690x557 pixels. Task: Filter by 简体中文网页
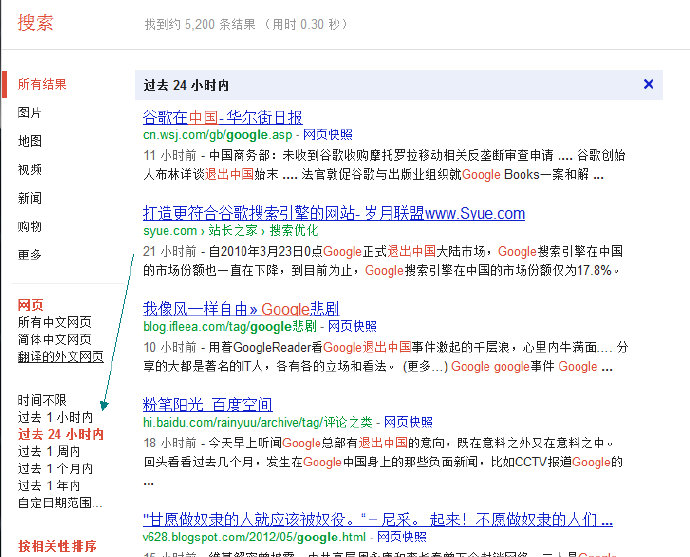55,339
